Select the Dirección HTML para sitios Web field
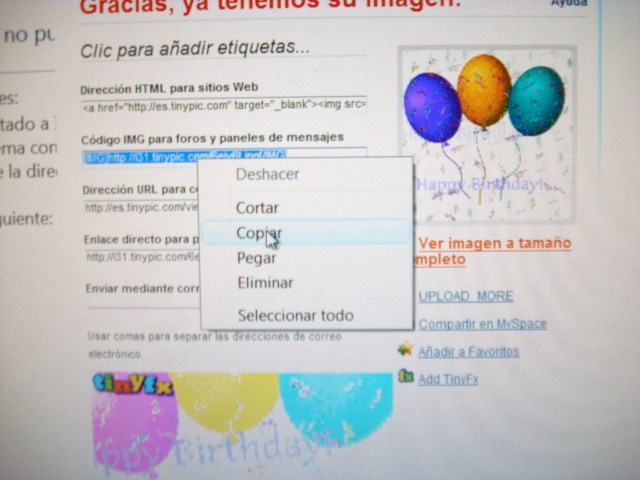This screenshot has width=640, height=480. 224,105
